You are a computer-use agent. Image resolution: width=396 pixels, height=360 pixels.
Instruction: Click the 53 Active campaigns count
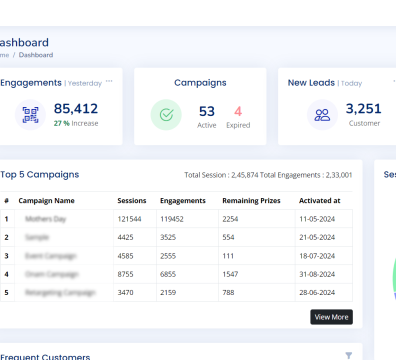[x=207, y=111]
